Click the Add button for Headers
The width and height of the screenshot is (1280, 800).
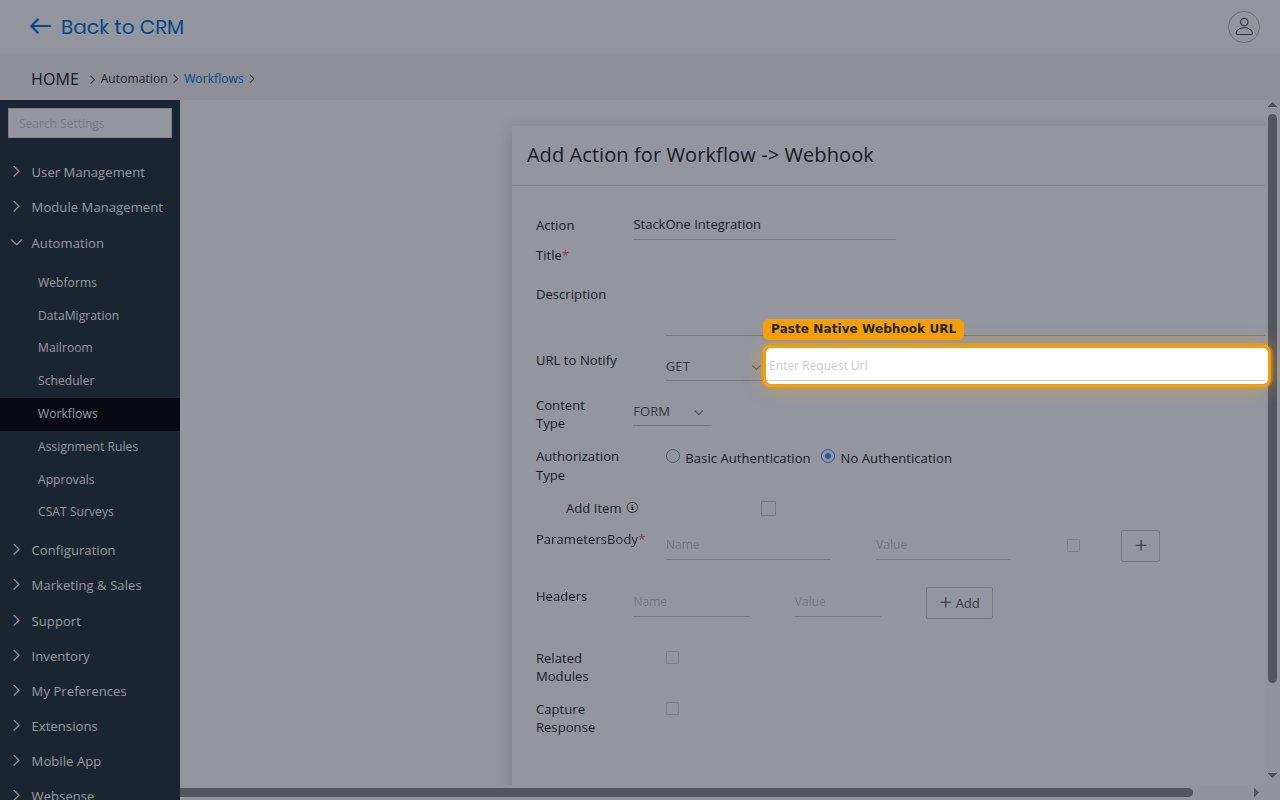click(959, 603)
